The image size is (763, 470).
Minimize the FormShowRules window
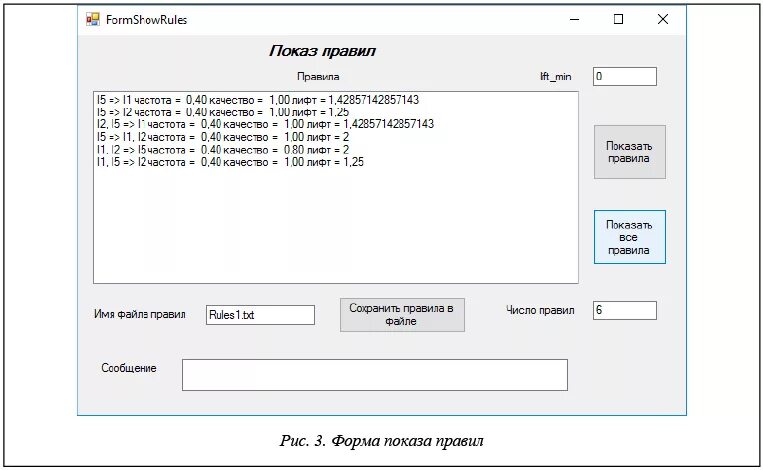coord(574,19)
